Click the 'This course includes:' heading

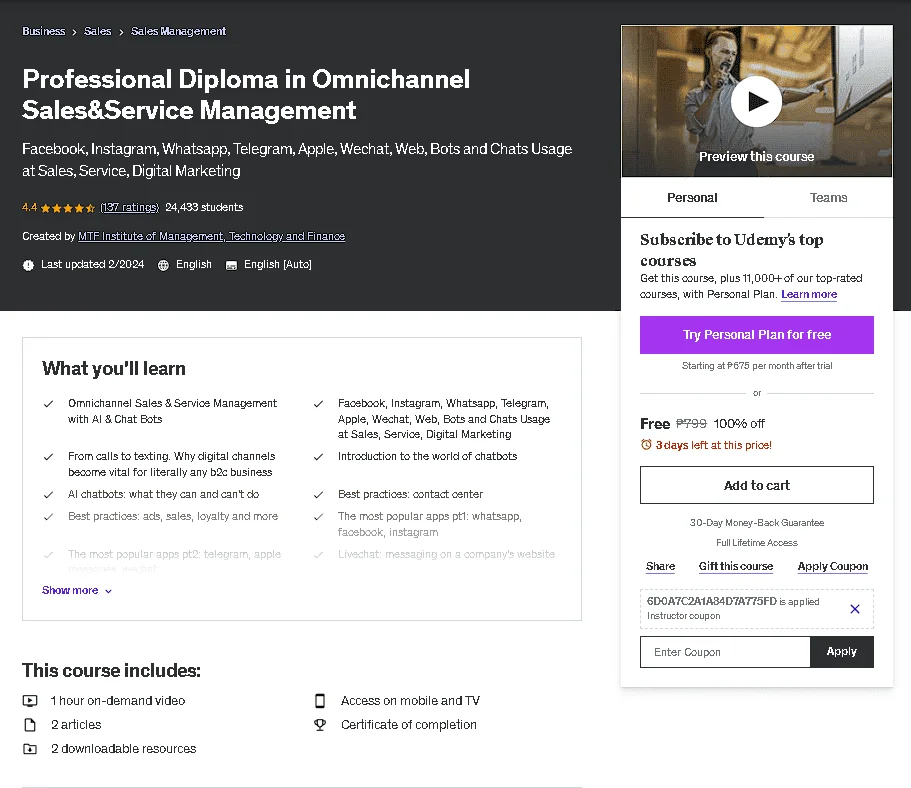click(x=112, y=671)
